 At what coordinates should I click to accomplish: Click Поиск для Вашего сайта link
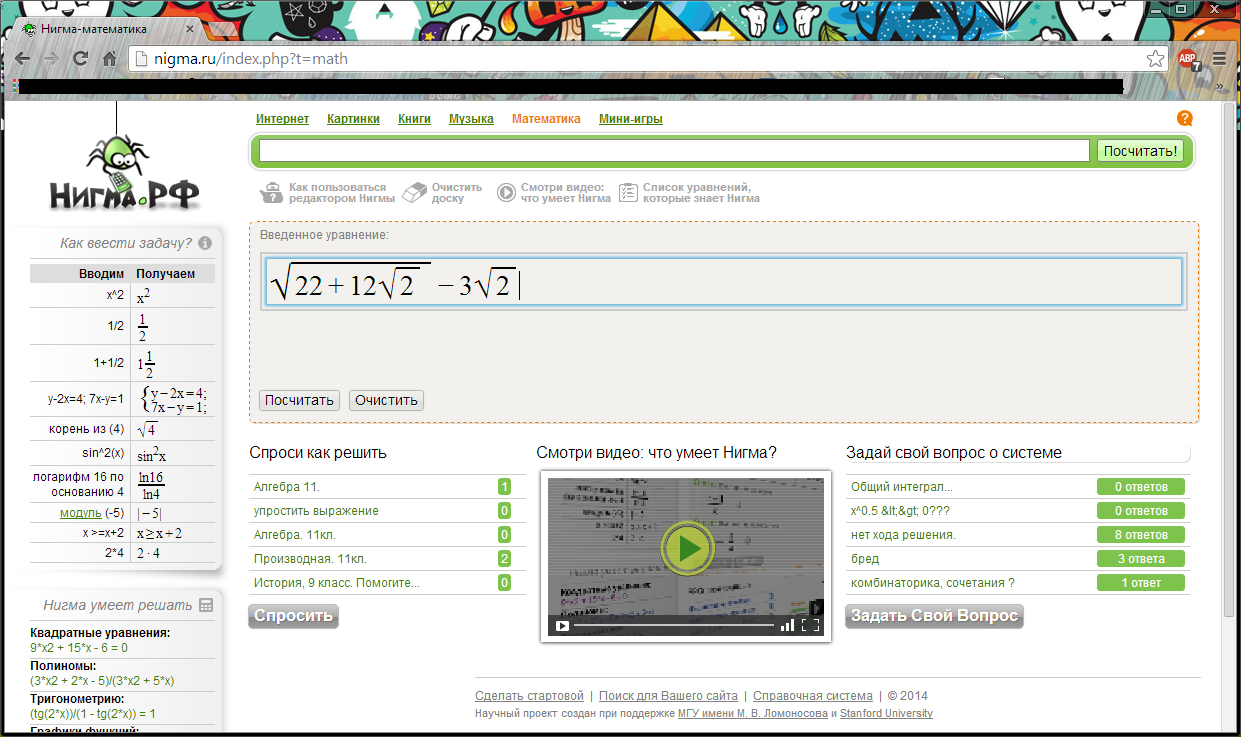pyautogui.click(x=668, y=696)
